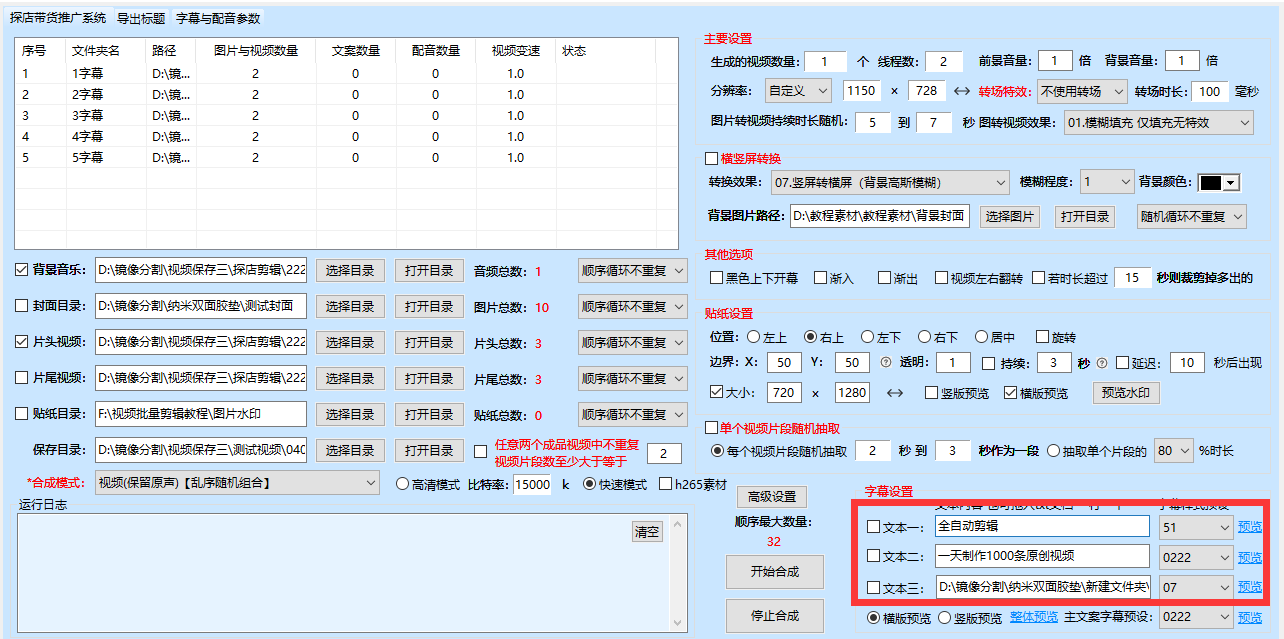Click the 线程数 input field
1284x639 pixels.
pyautogui.click(x=944, y=61)
